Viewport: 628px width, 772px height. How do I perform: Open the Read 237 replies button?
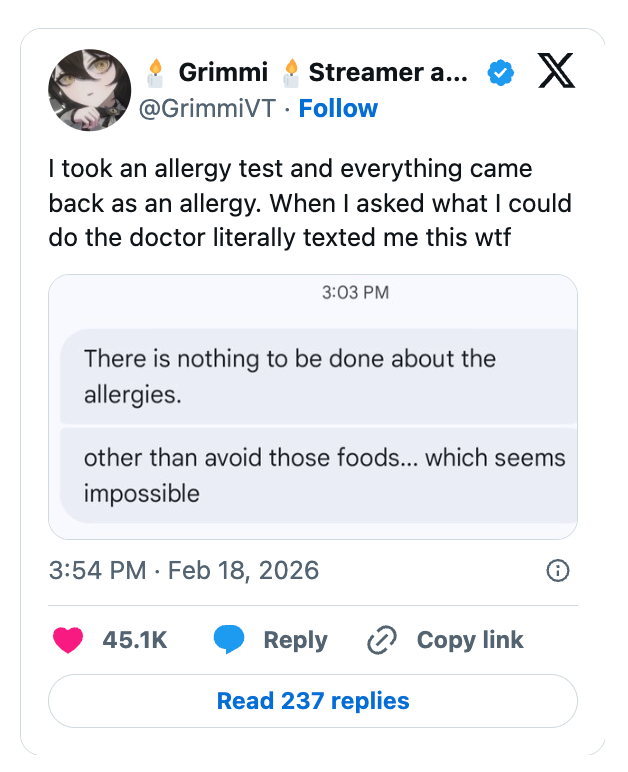click(x=313, y=701)
